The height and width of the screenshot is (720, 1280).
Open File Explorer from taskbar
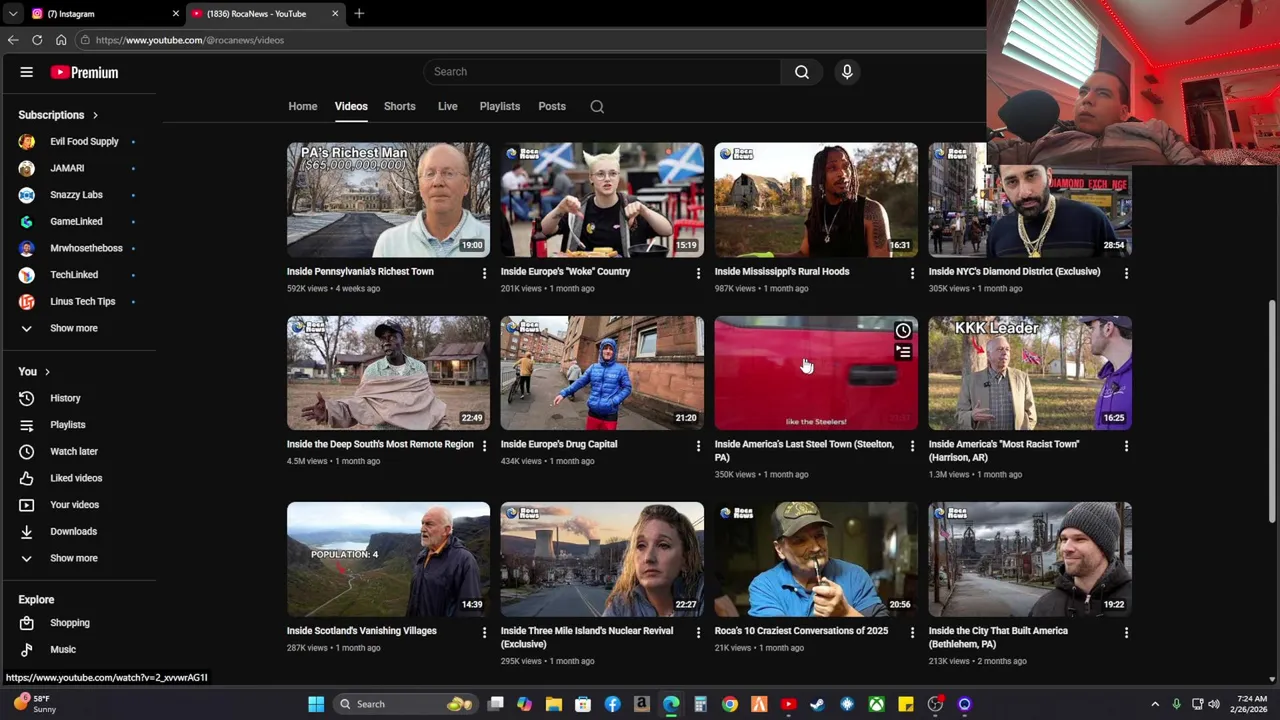(554, 704)
